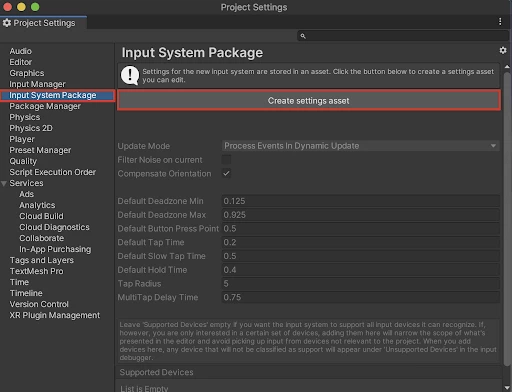Edit the Tap Radius field
Screen dimensions: 512x392
(361, 283)
